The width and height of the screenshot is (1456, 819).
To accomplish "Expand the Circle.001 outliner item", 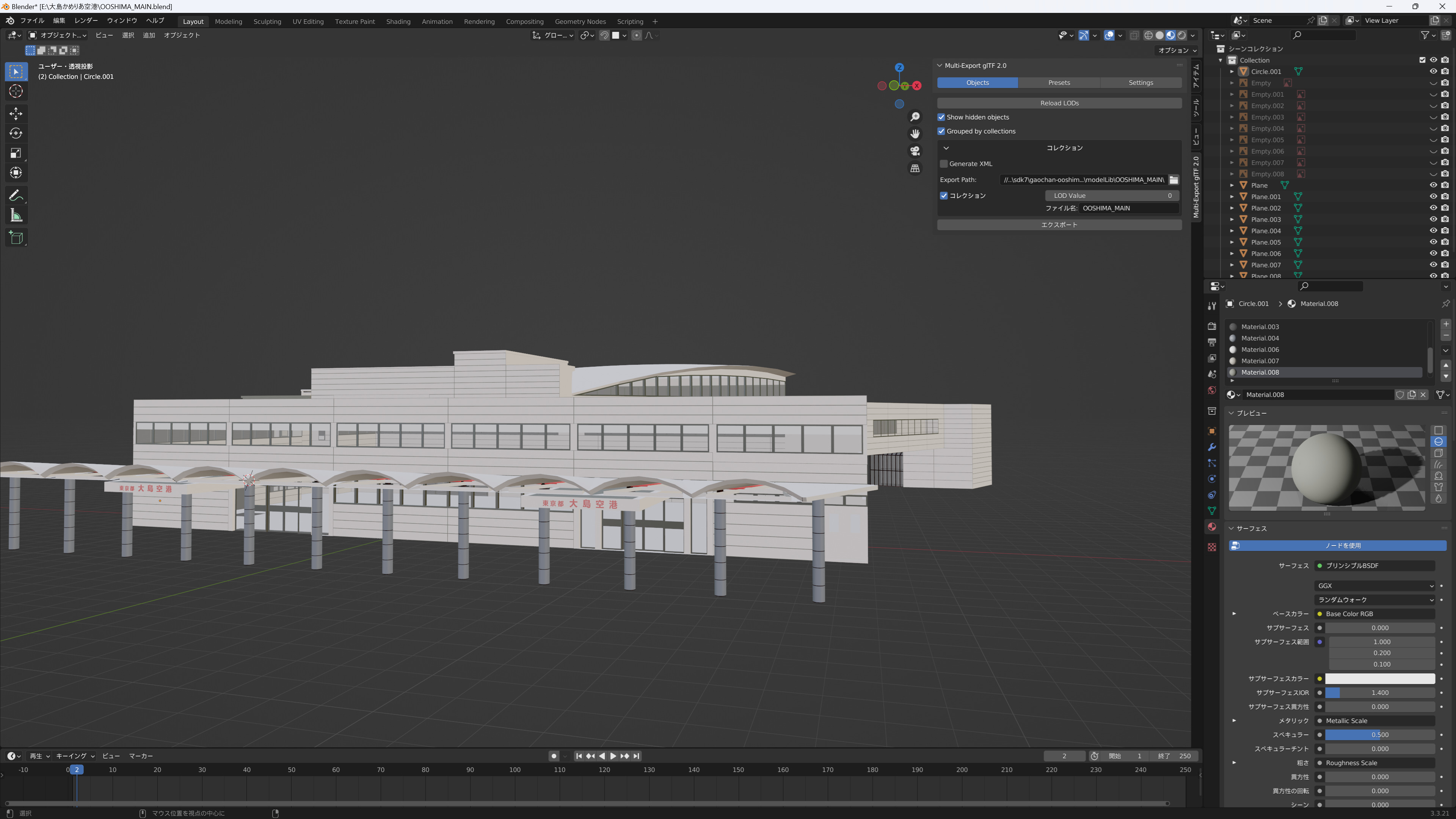I will point(1232,72).
